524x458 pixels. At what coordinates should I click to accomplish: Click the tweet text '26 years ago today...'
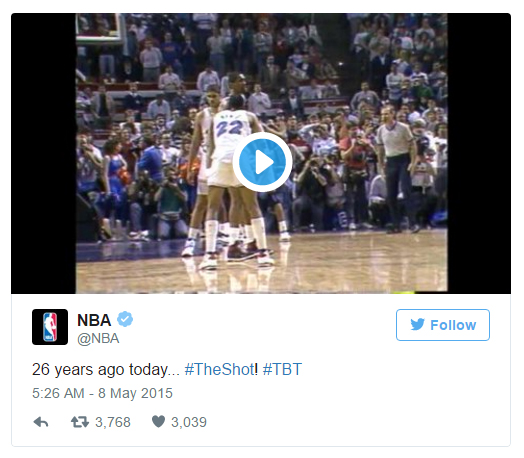(106, 370)
